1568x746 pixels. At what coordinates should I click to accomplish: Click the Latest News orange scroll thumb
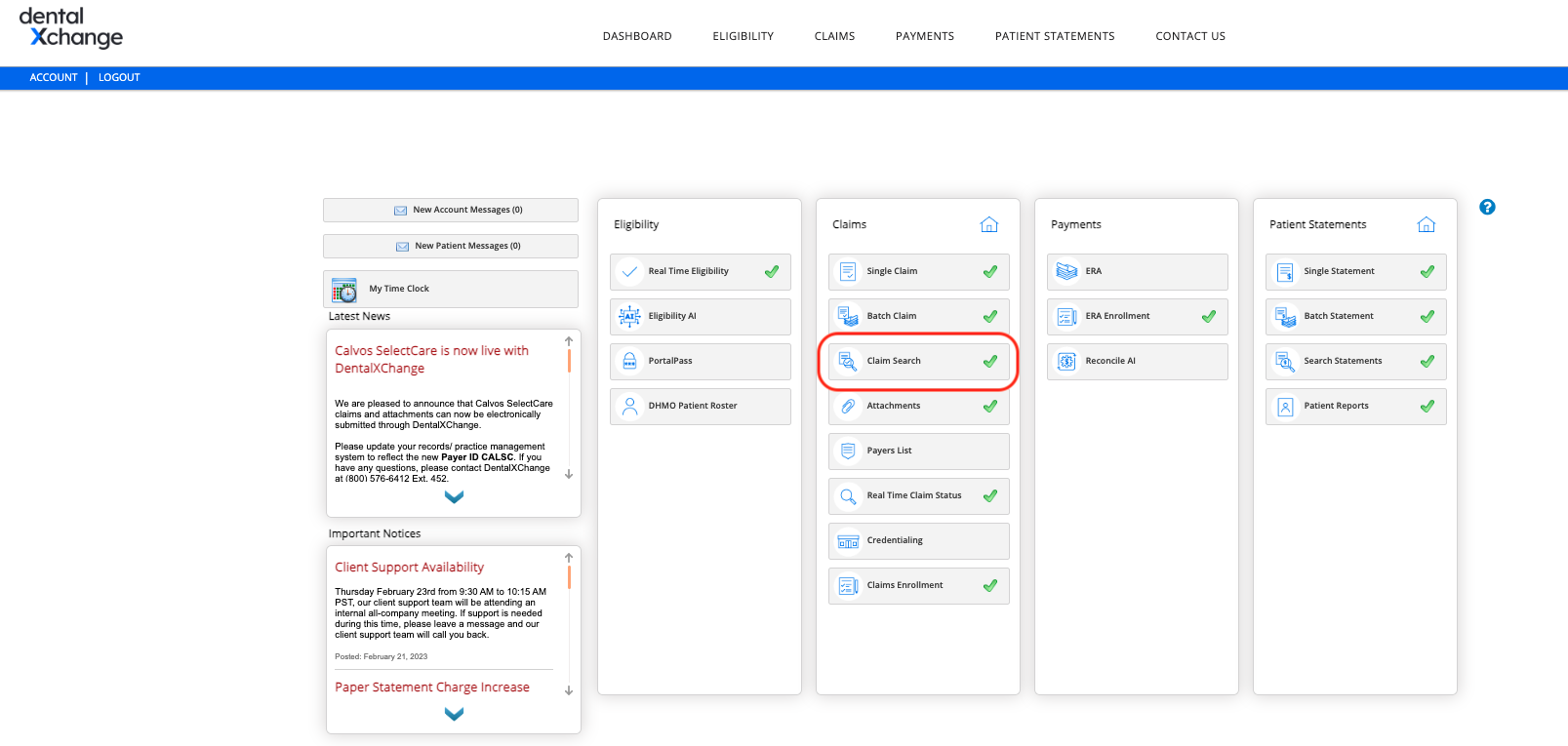569,361
